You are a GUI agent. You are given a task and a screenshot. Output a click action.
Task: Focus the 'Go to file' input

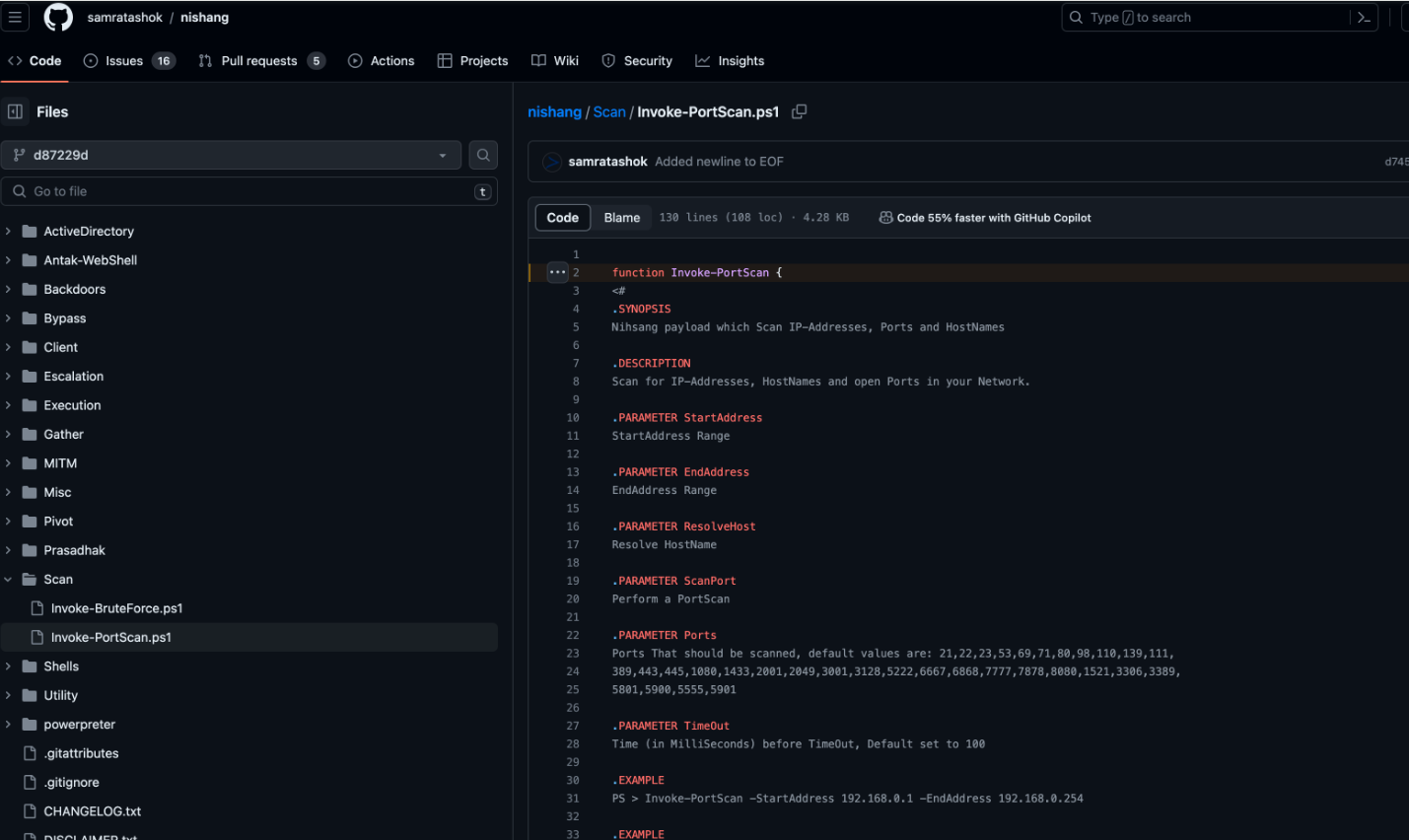click(248, 191)
